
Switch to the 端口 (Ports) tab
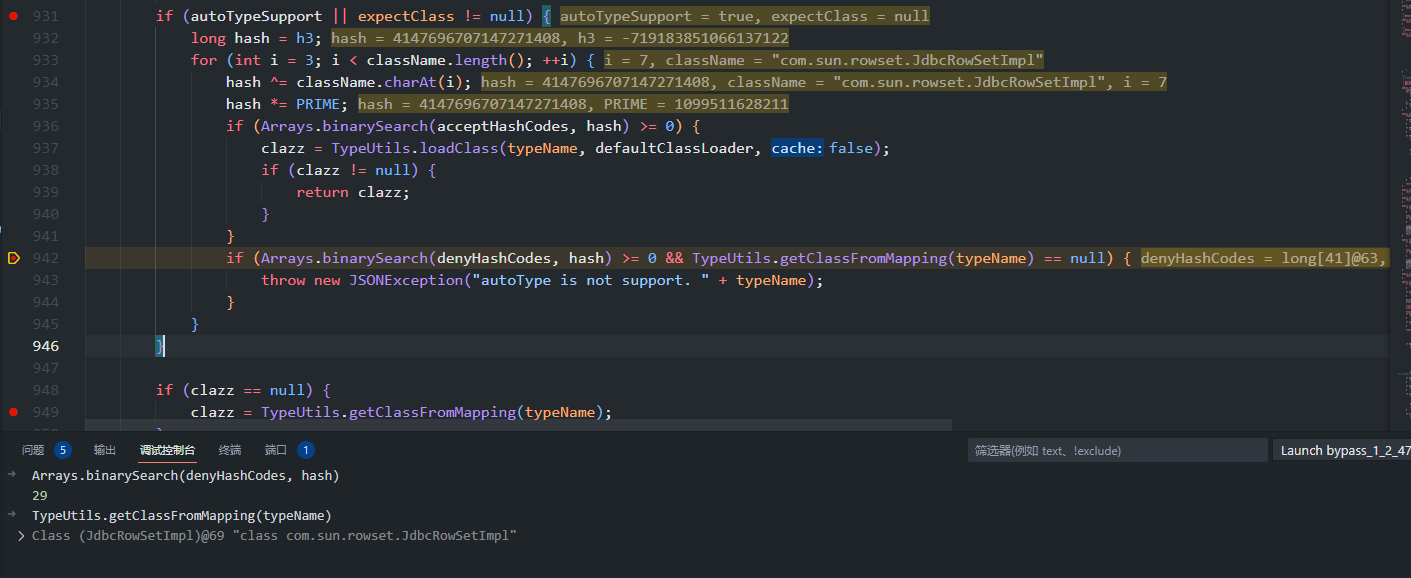coord(276,450)
